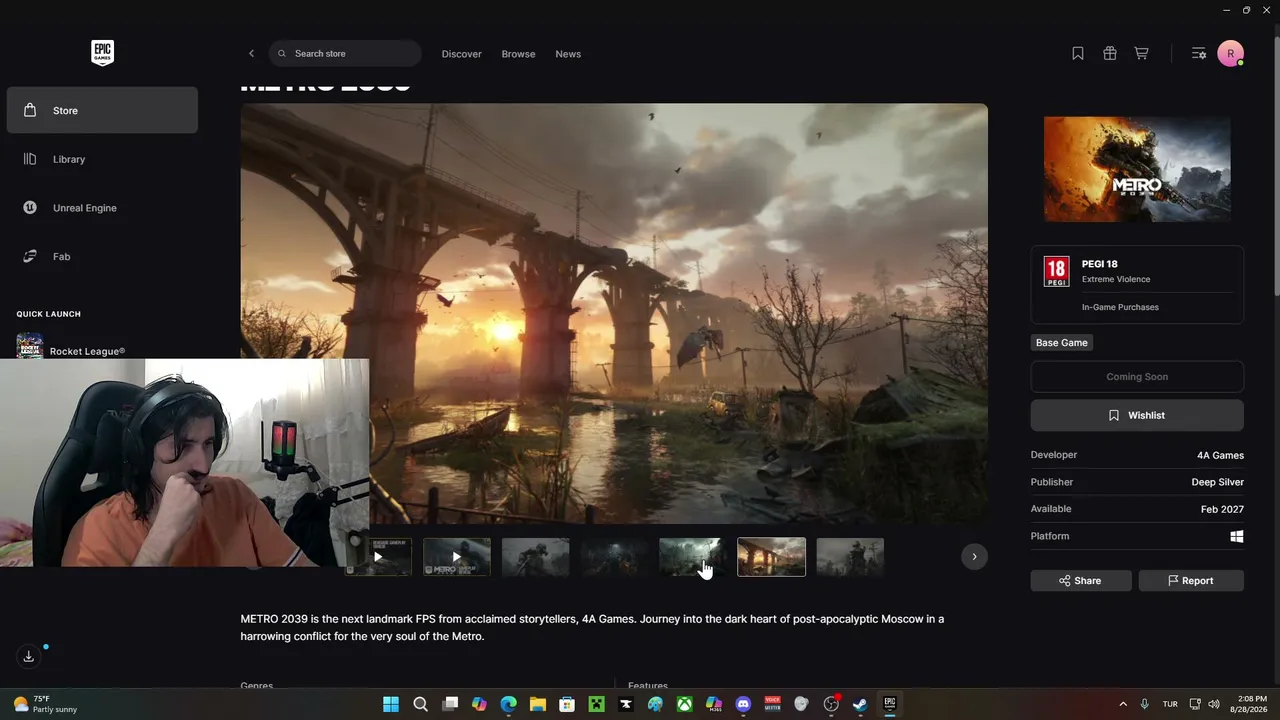Image resolution: width=1280 pixels, height=720 pixels.
Task: Open volume controls in system tray
Action: tap(1214, 704)
